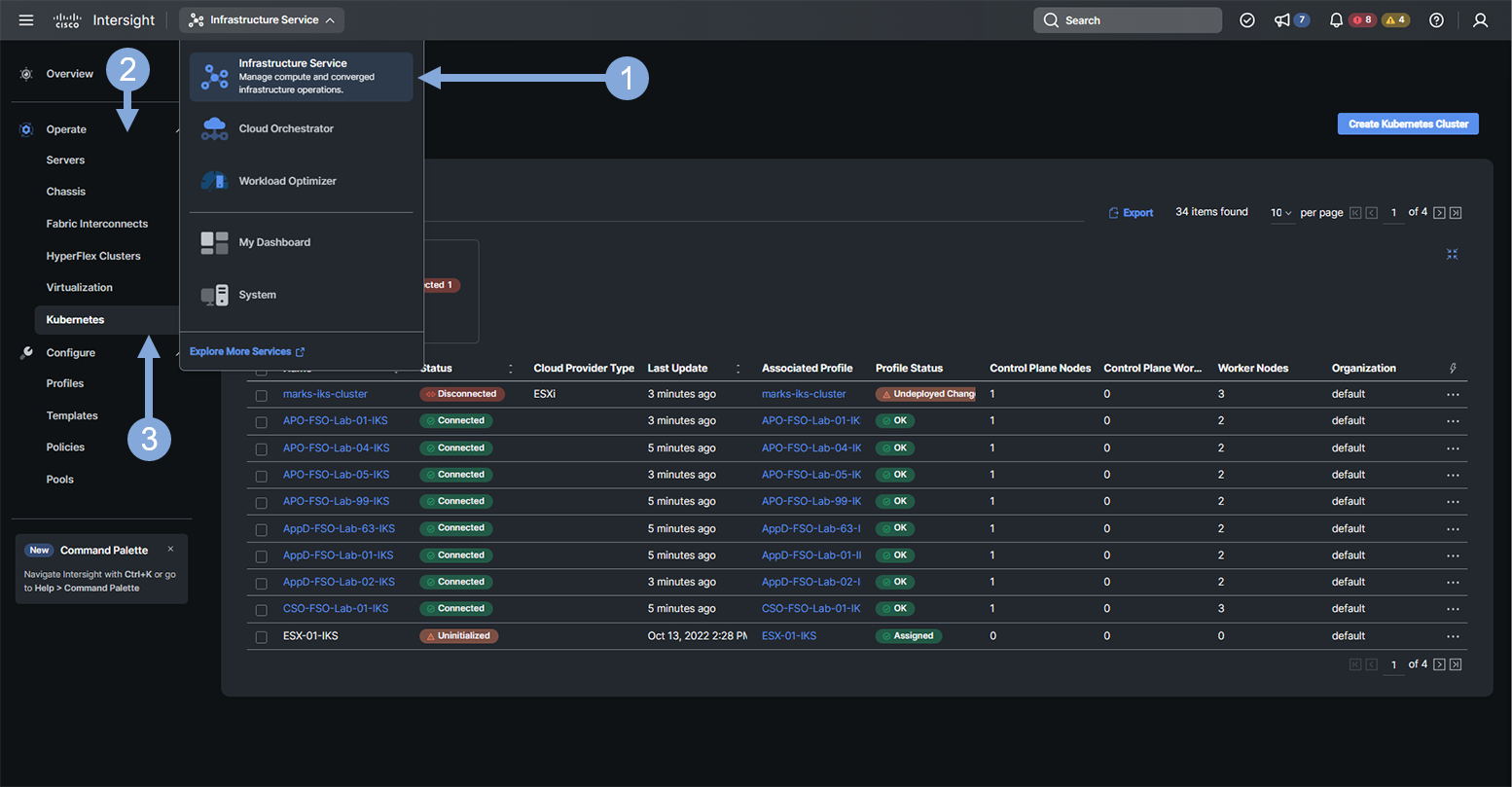Open the Infrastructure Service selector dropdown
Image resolution: width=1512 pixels, height=787 pixels.
pyautogui.click(x=262, y=20)
